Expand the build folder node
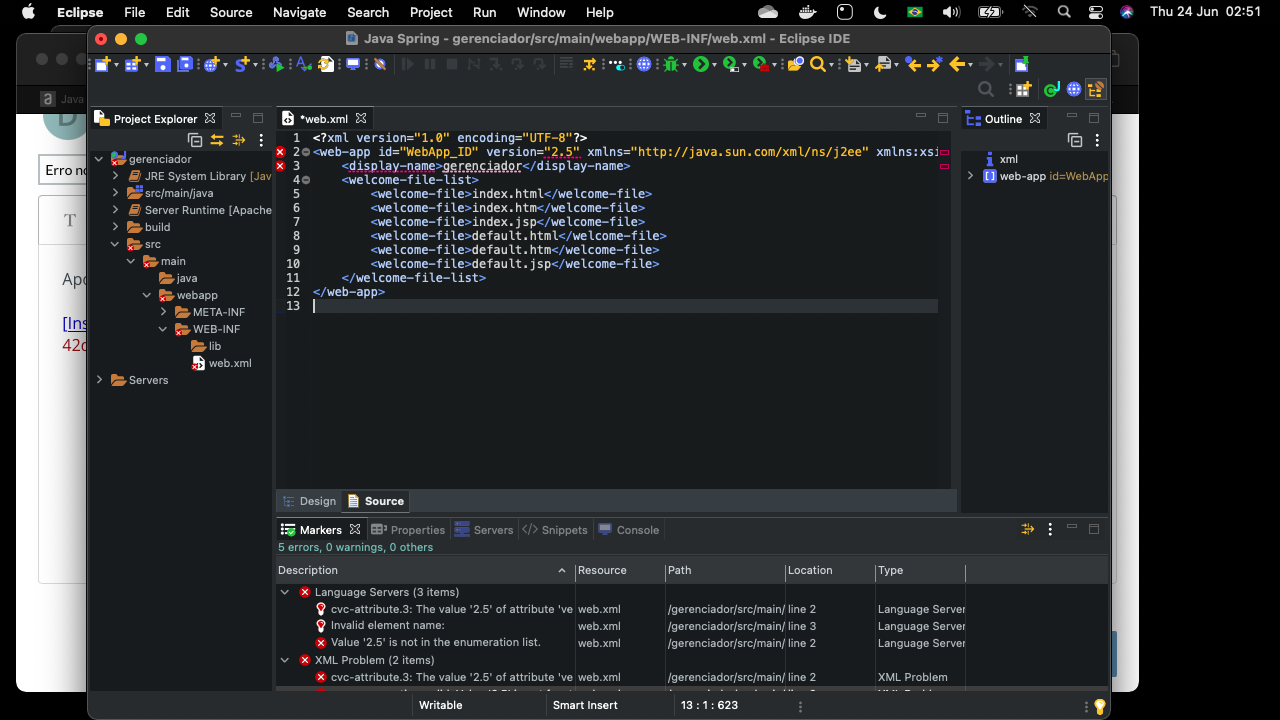Screen dimensions: 1280x720 tap(115, 227)
